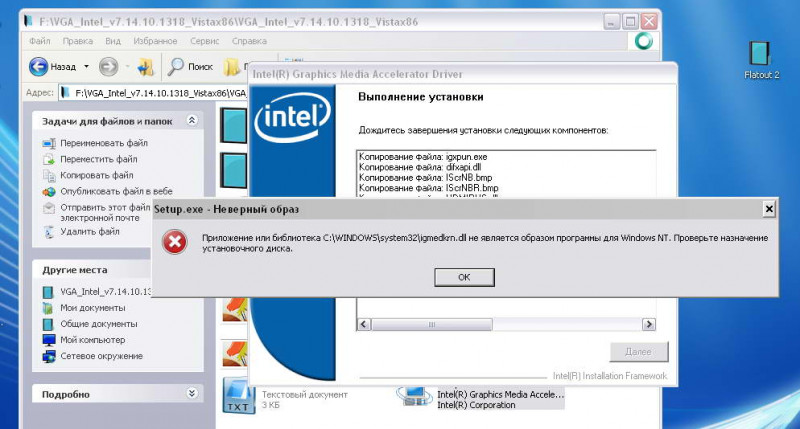Open VGA_Intel_v7.14.10.13 folder in Другие места
Image resolution: width=800 pixels, height=429 pixels.
(106, 292)
